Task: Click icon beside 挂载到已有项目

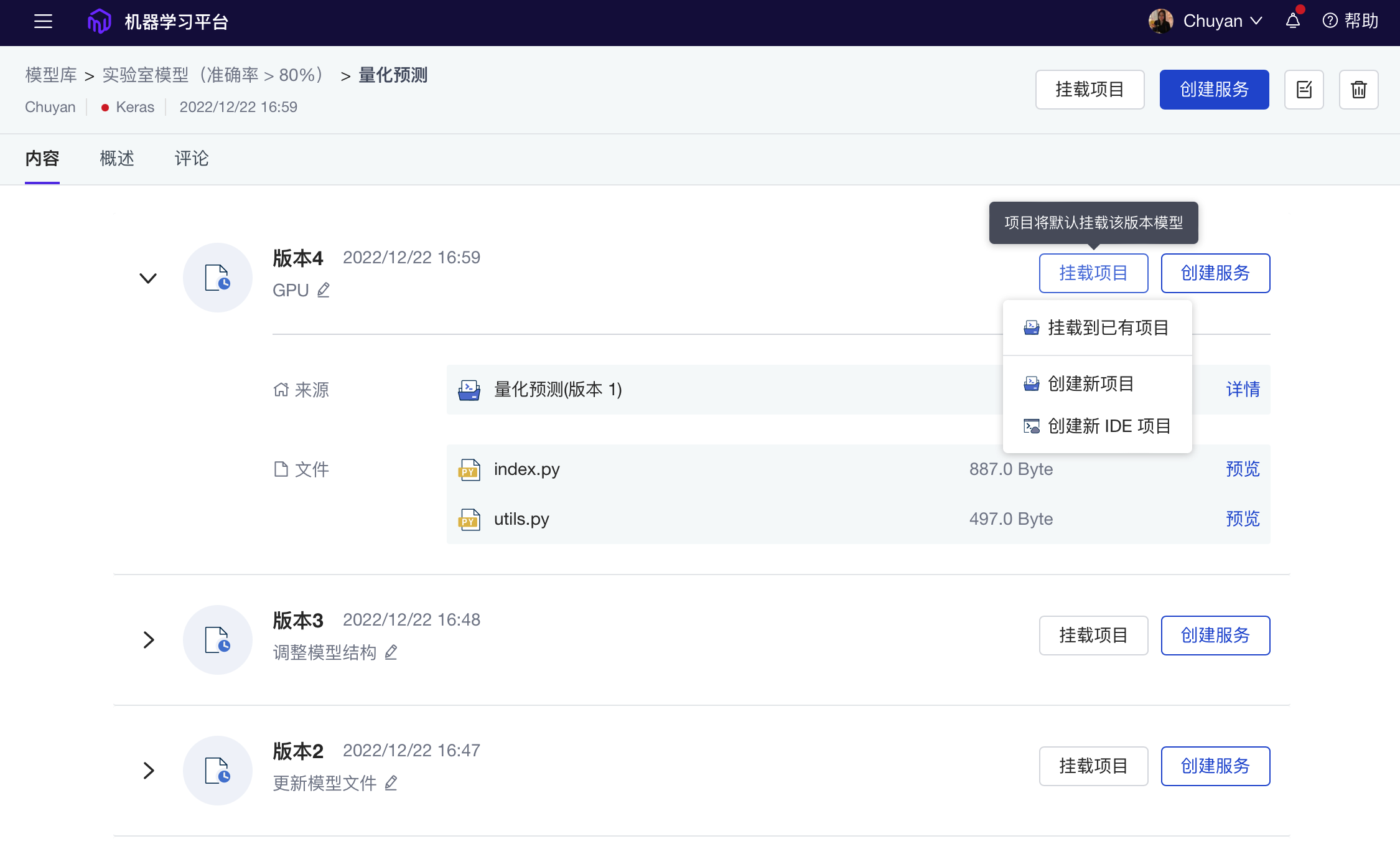Action: click(x=1032, y=327)
